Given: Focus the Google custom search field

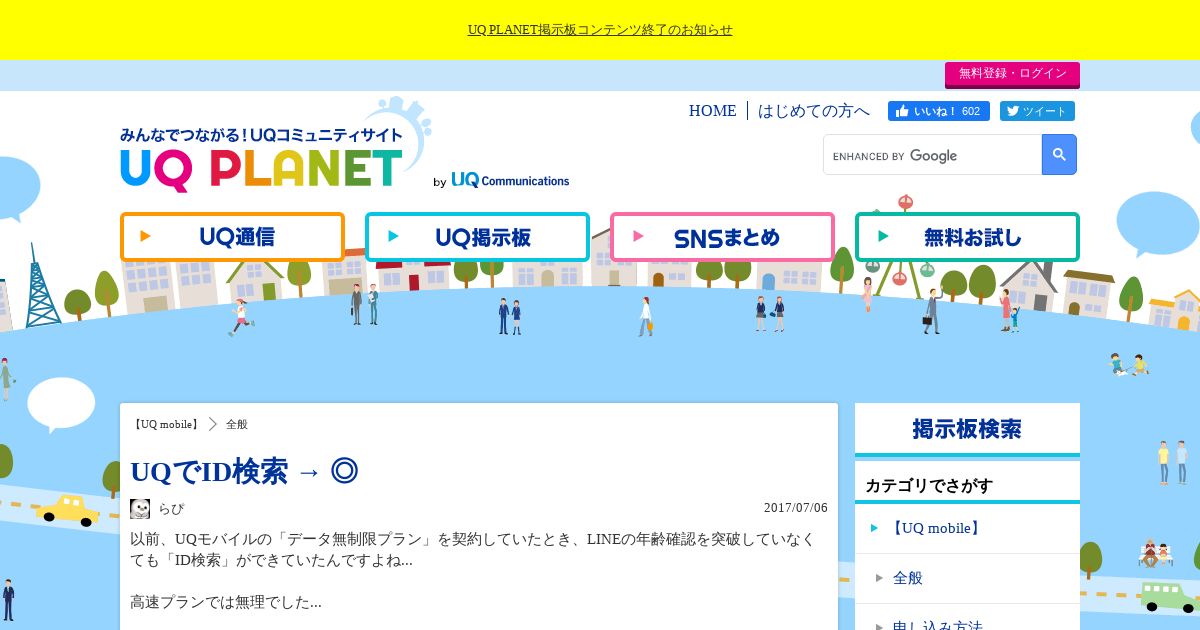Looking at the screenshot, I should coord(932,155).
